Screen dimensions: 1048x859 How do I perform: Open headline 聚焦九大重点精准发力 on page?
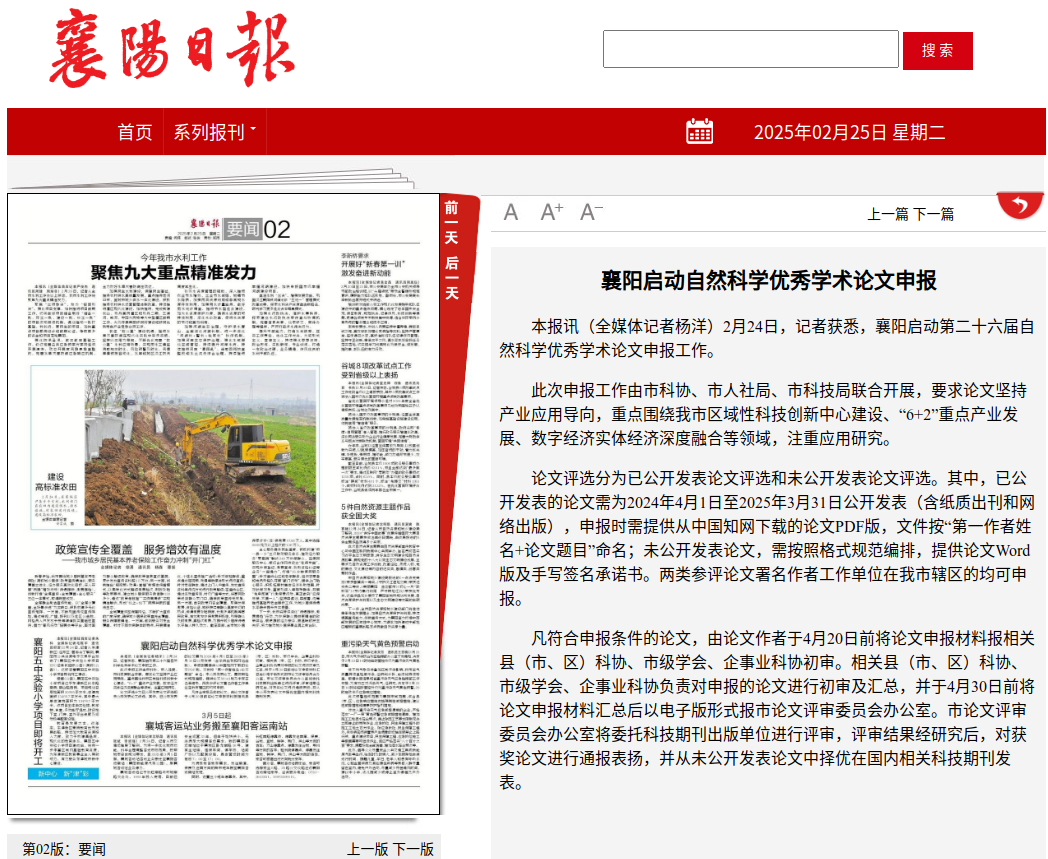click(x=174, y=272)
